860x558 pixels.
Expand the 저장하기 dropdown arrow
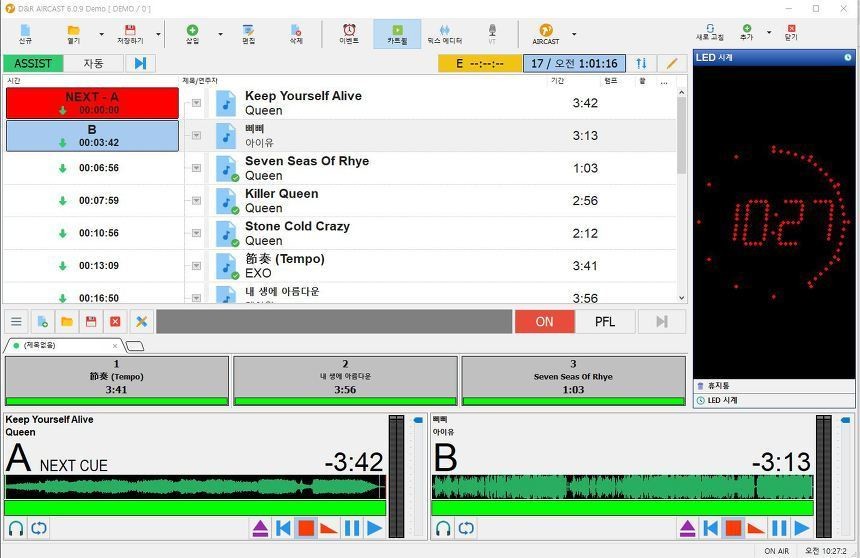click(159, 34)
